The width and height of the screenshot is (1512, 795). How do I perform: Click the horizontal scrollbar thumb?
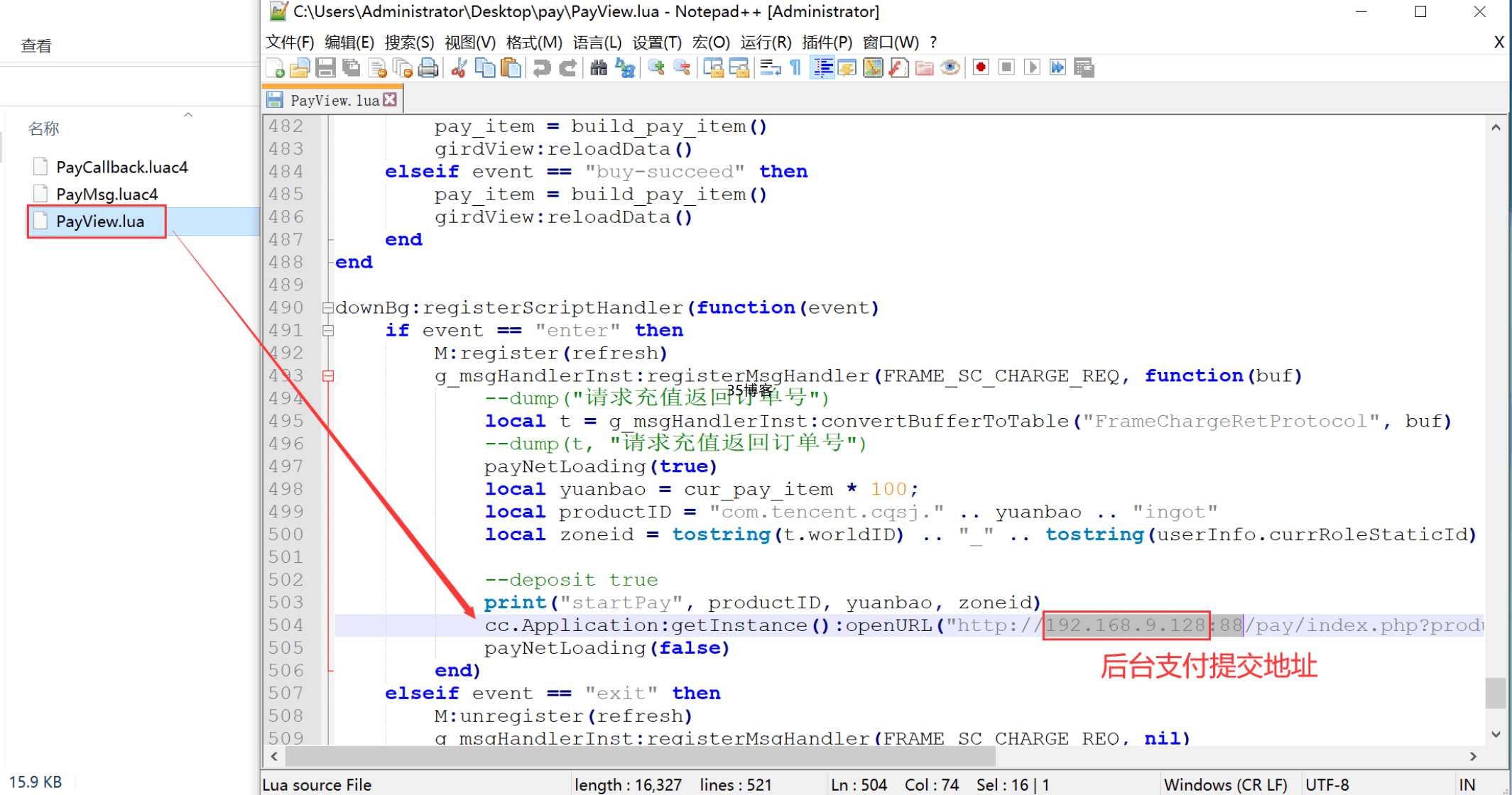click(x=639, y=757)
